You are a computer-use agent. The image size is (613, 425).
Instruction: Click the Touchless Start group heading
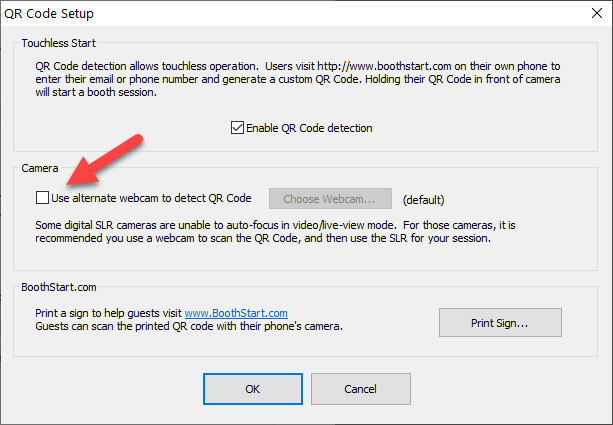(59, 43)
